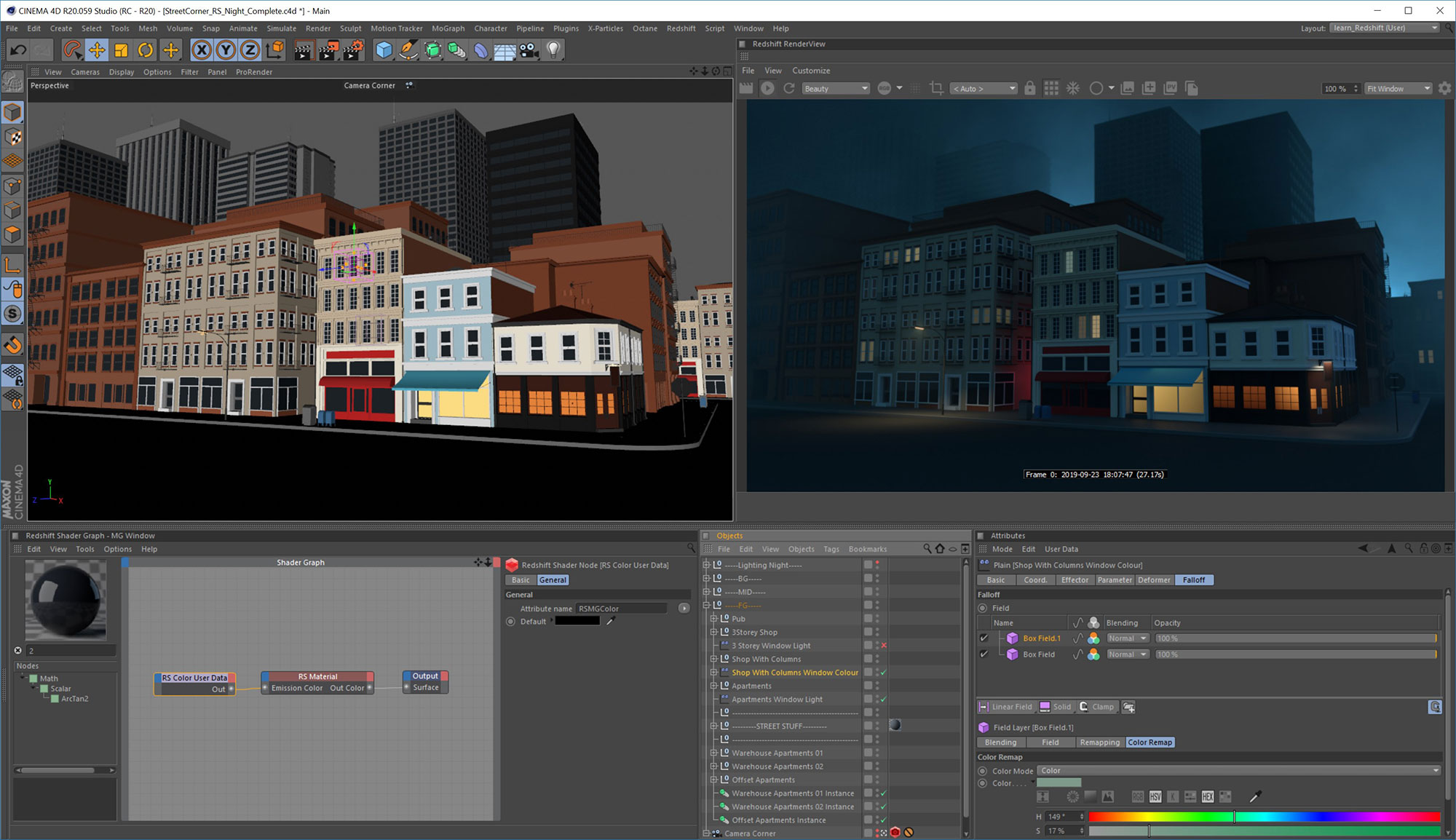
Task: Open the MoGraph menu
Action: tap(448, 28)
